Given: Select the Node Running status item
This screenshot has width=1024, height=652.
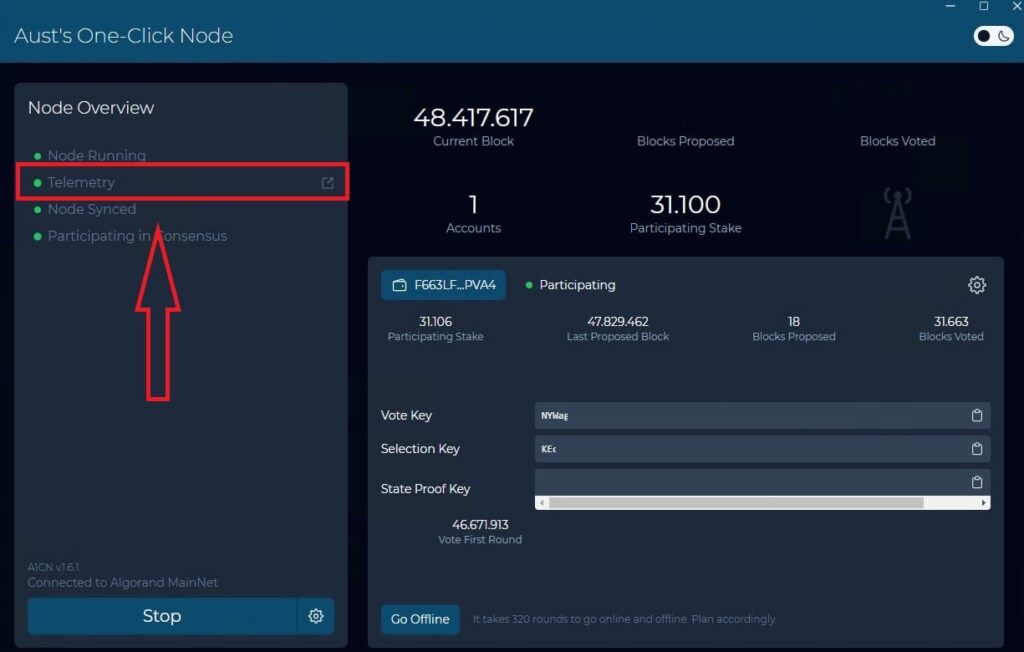Looking at the screenshot, I should 96,156.
